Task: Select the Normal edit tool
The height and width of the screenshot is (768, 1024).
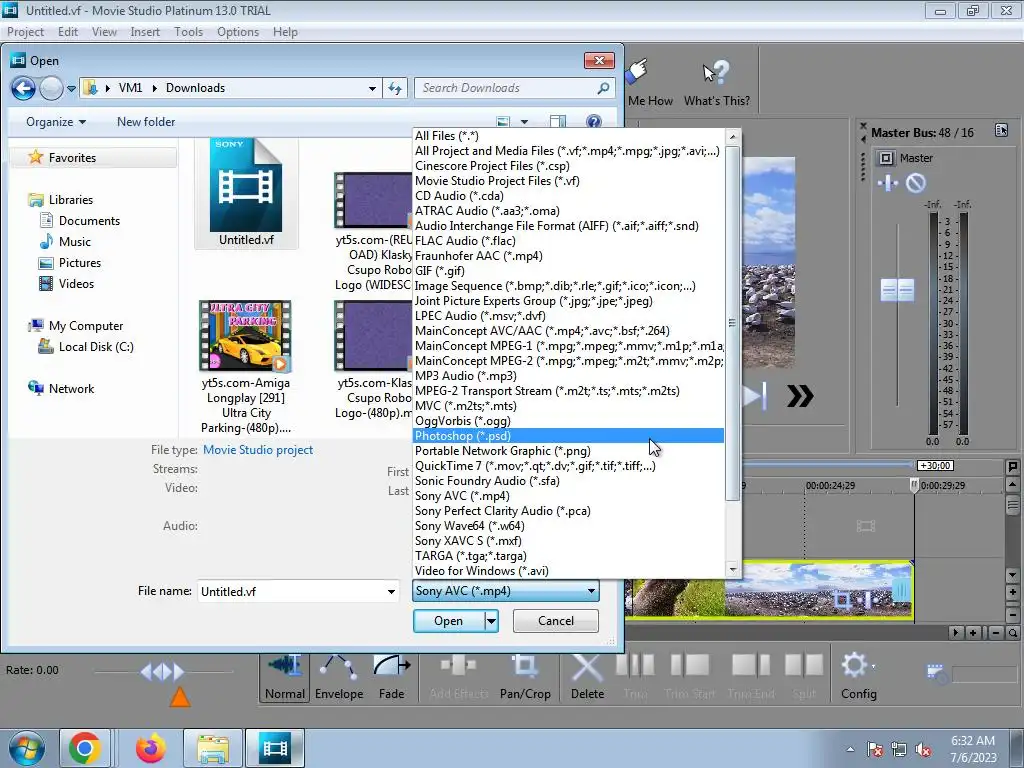Action: coord(285,678)
